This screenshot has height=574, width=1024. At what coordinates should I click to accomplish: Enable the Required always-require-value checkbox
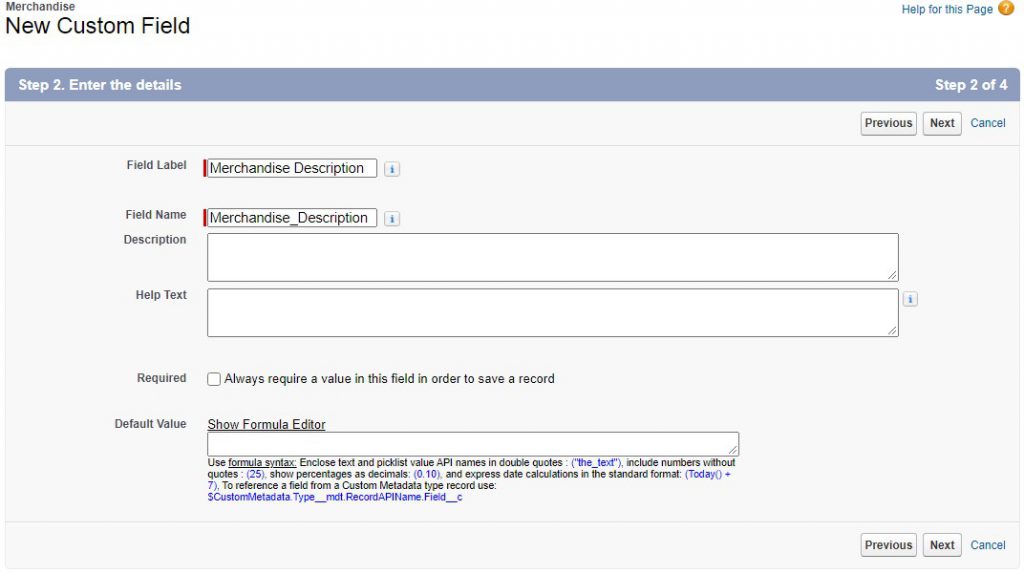[x=214, y=379]
